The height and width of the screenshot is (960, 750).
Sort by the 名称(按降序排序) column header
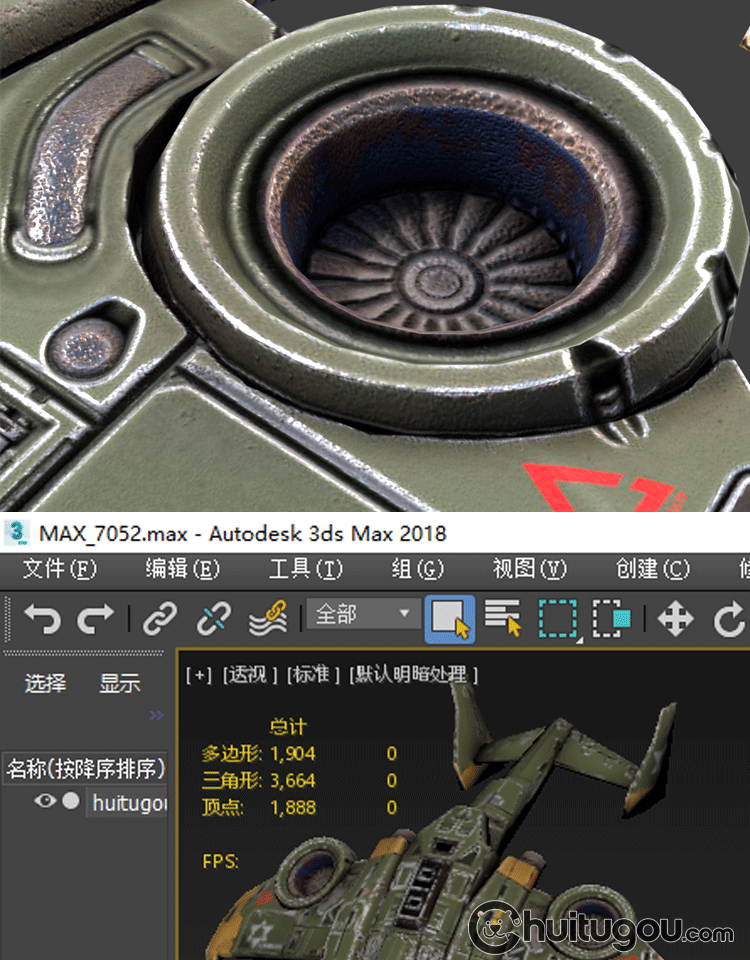[x=85, y=768]
